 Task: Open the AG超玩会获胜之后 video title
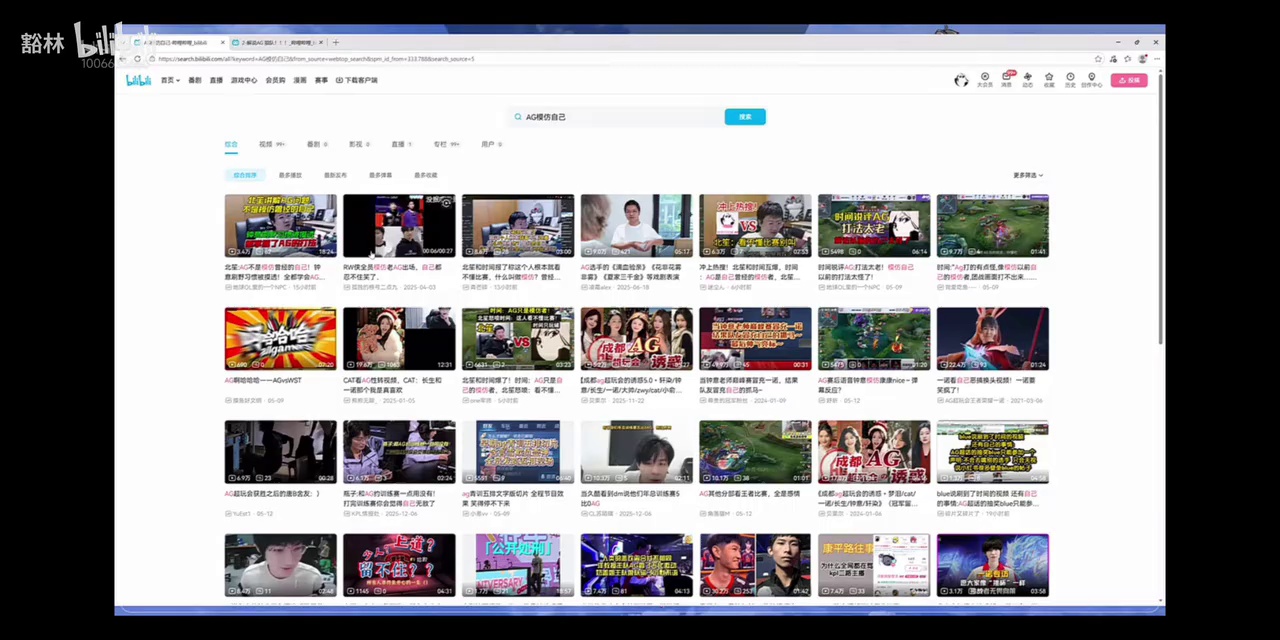[273, 493]
